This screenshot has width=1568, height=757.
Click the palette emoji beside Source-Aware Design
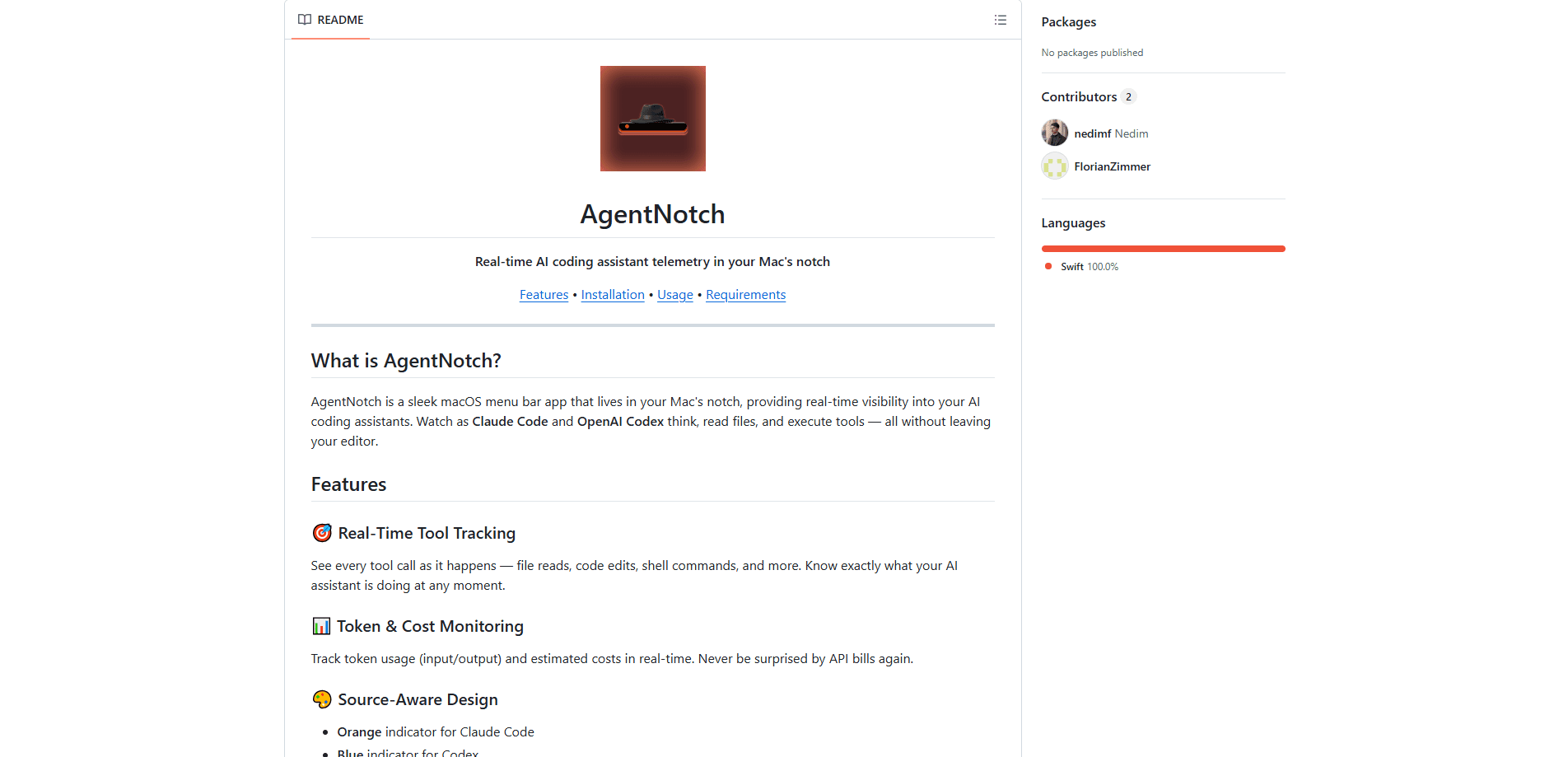[322, 699]
